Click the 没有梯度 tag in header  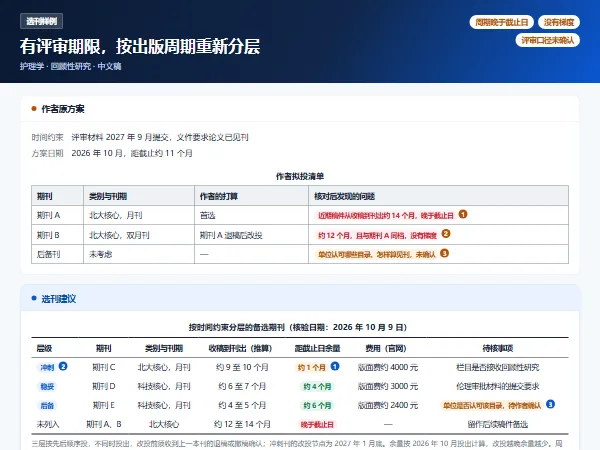coord(559,22)
